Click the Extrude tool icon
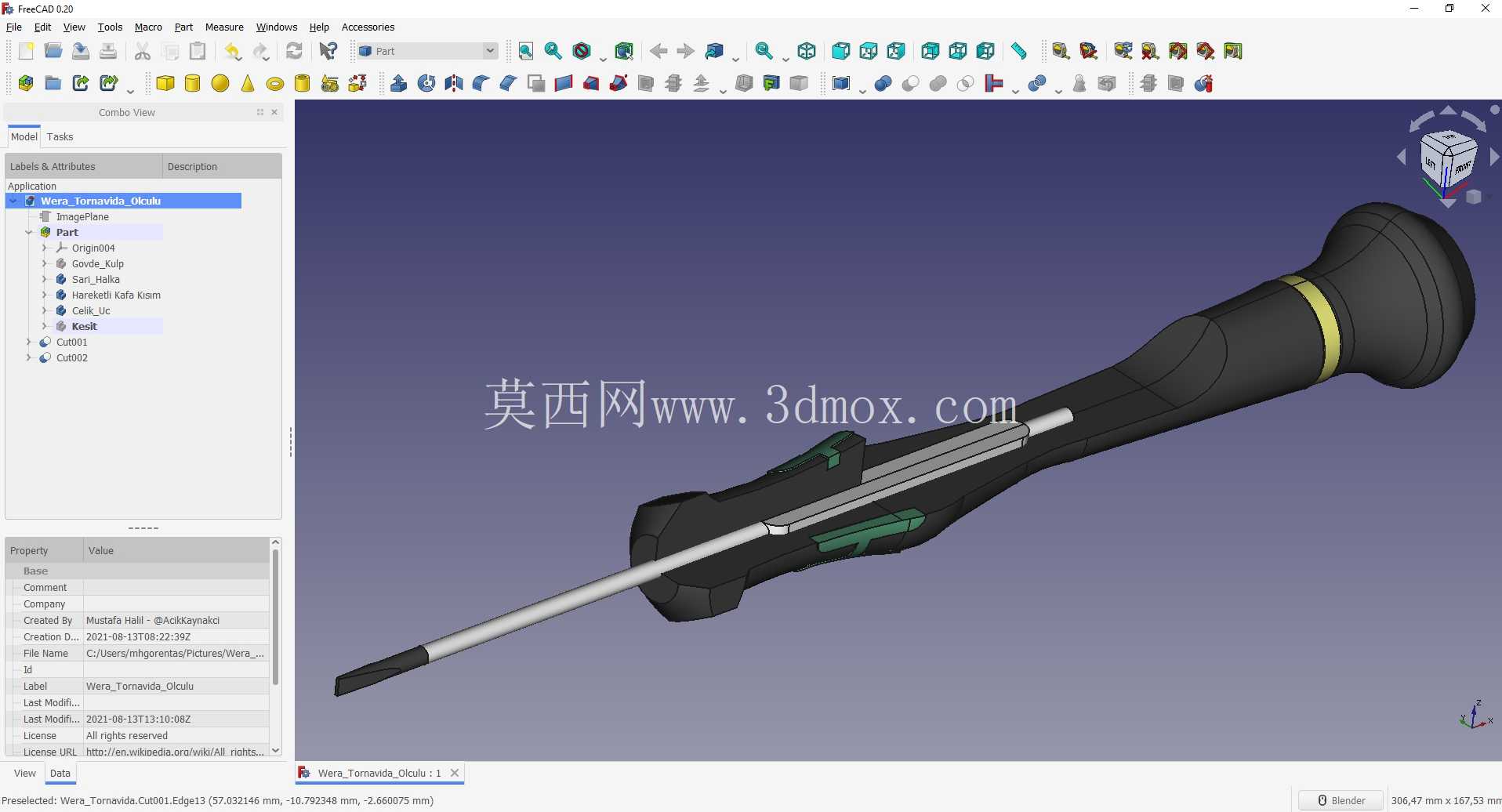 pyautogui.click(x=399, y=84)
